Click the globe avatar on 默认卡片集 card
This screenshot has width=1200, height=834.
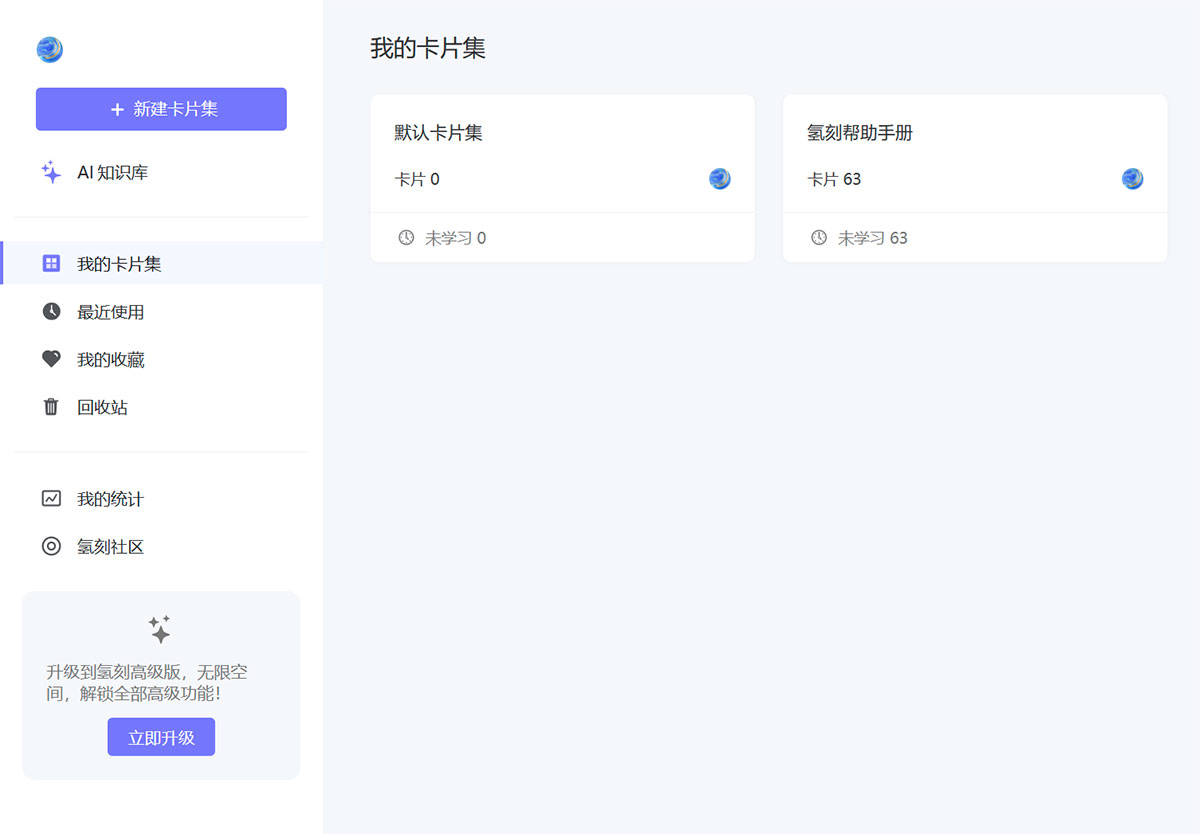(719, 179)
